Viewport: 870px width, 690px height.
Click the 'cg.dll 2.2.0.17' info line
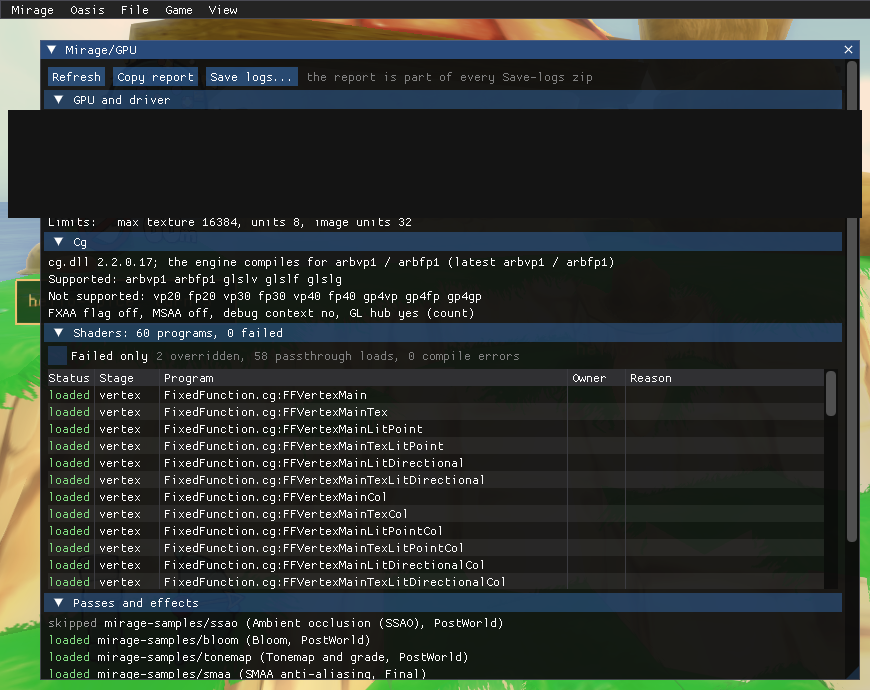pyautogui.click(x=331, y=262)
